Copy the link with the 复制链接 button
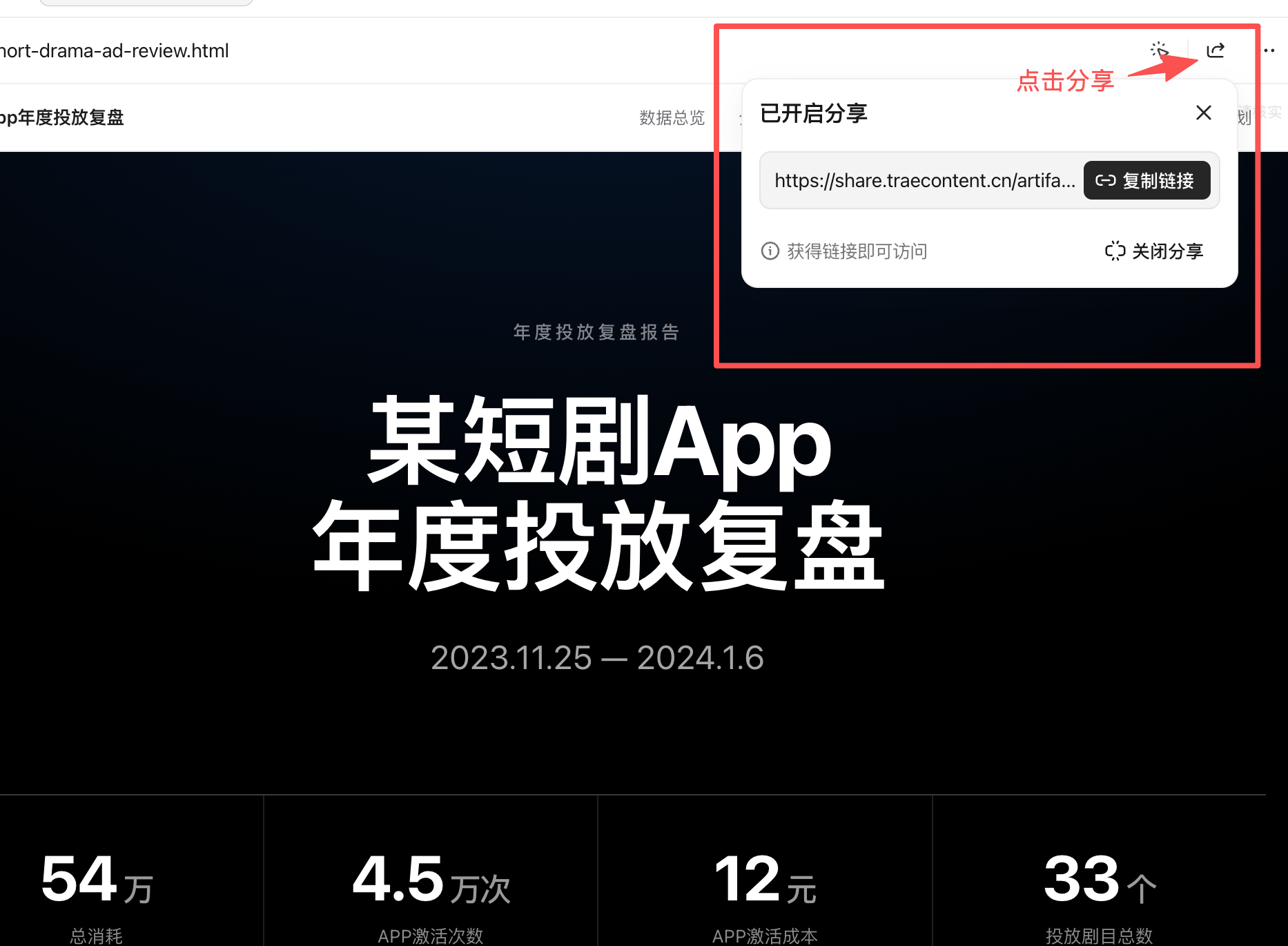The height and width of the screenshot is (946, 1288). tap(1146, 181)
